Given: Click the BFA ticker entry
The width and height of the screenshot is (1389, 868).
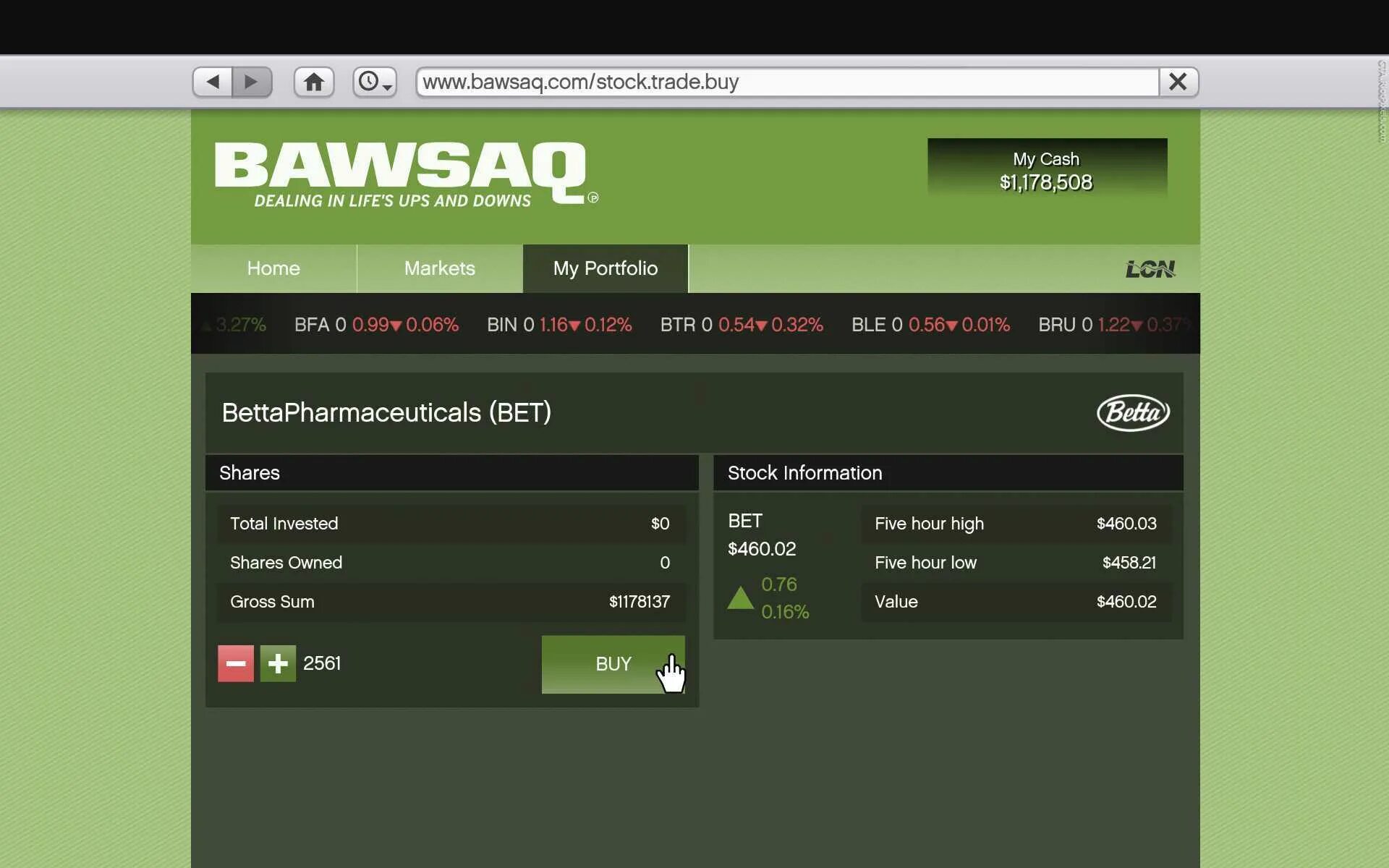Looking at the screenshot, I should point(376,325).
